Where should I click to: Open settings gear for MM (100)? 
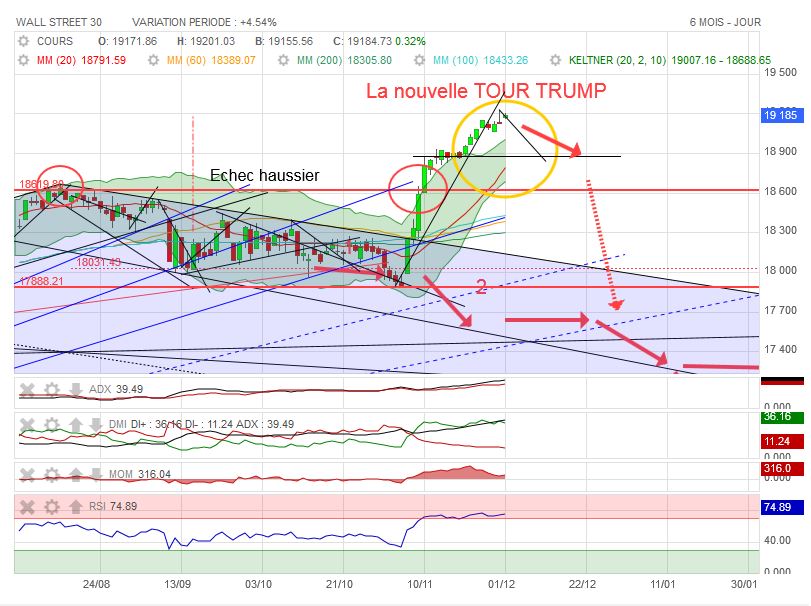click(419, 60)
